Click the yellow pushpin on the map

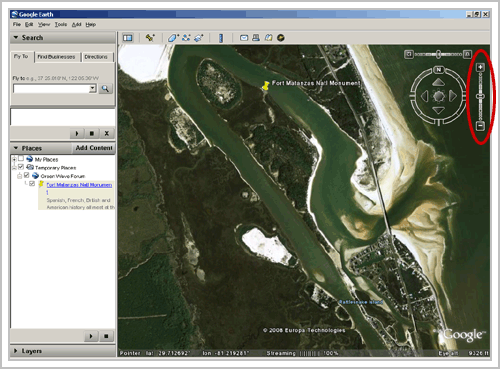pos(266,85)
